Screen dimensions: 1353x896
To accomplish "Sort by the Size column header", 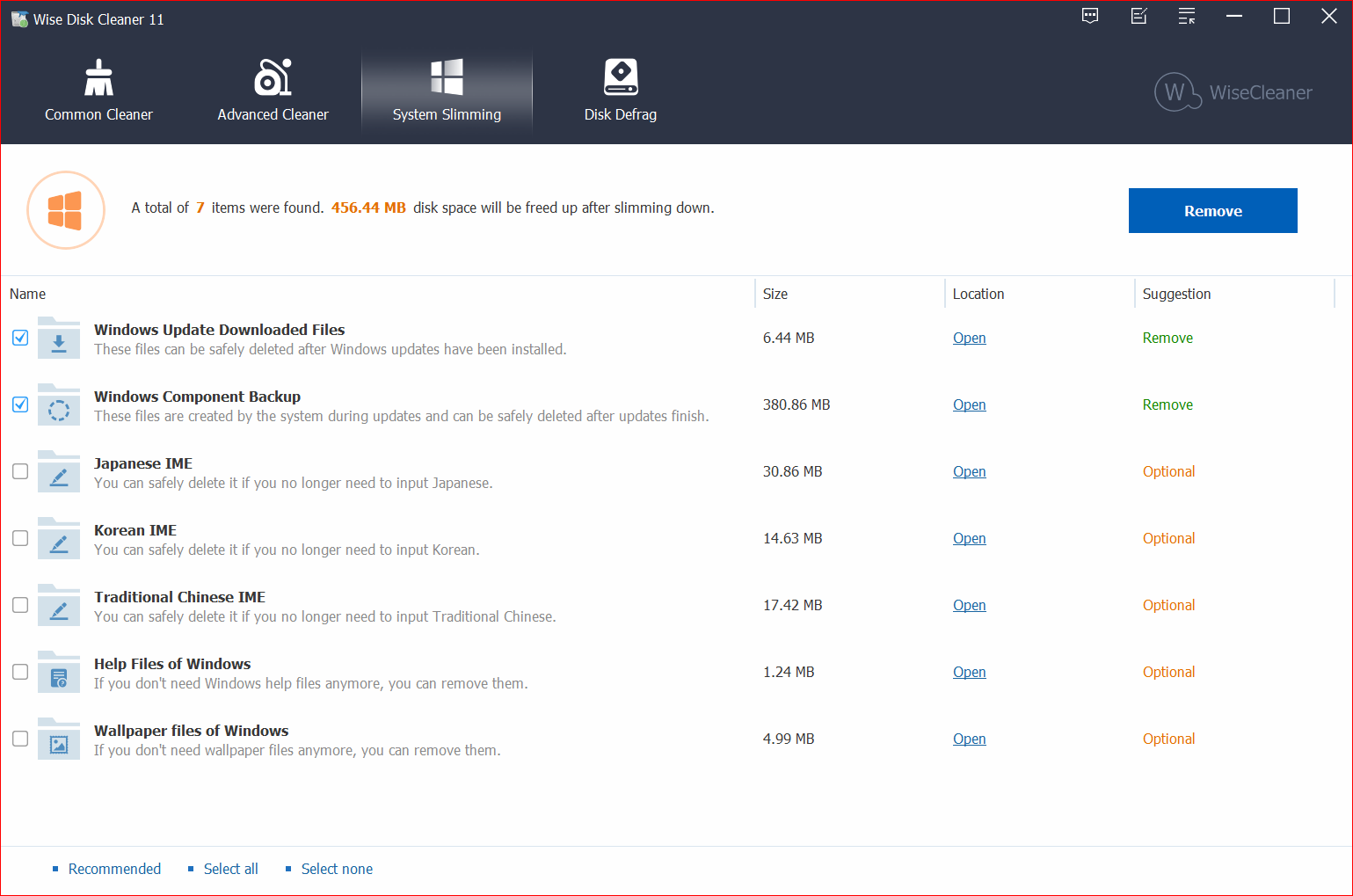I will click(775, 294).
